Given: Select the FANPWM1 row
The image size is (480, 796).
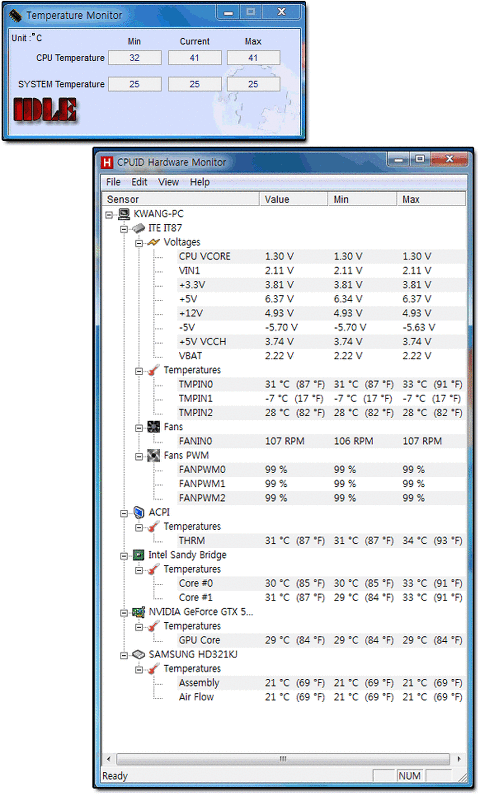Looking at the screenshot, I should 321,484.
